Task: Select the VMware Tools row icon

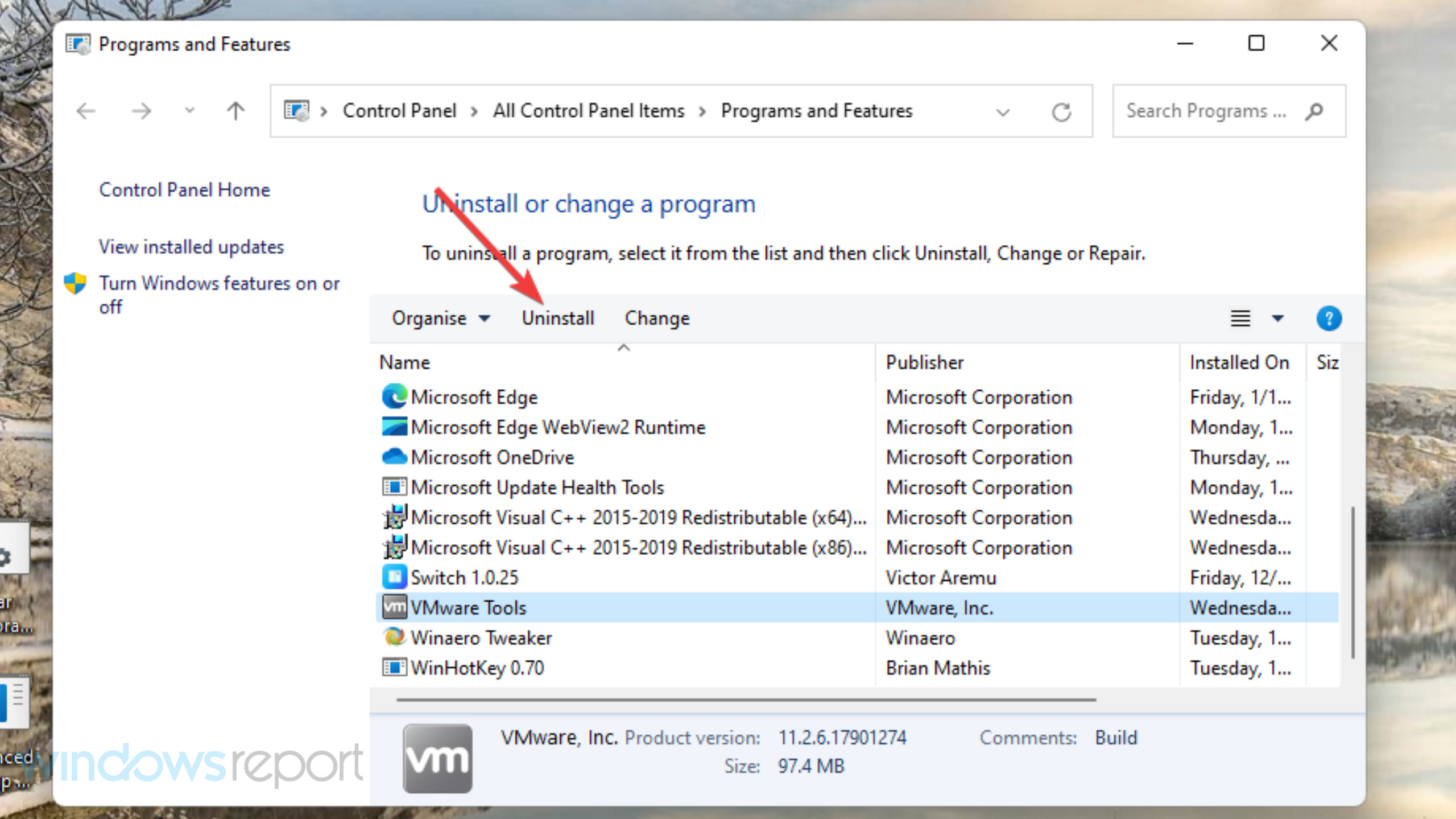Action: point(394,607)
